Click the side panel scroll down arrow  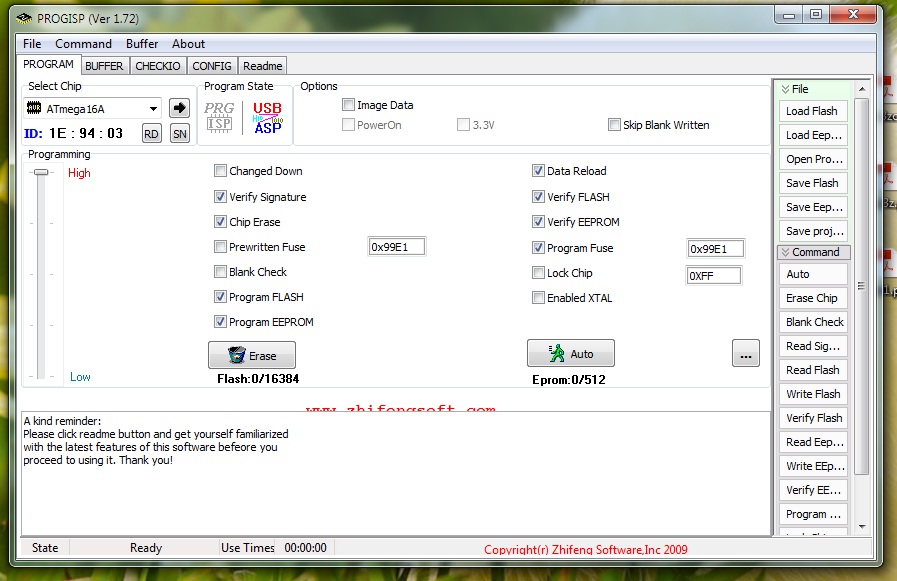coord(862,527)
